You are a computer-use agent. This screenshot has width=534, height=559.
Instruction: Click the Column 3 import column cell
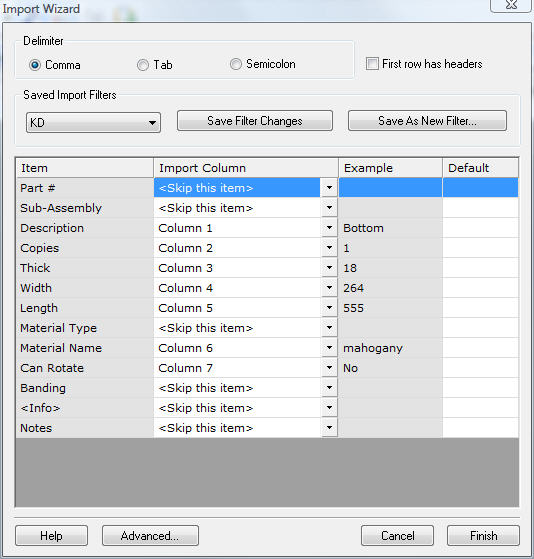237,267
